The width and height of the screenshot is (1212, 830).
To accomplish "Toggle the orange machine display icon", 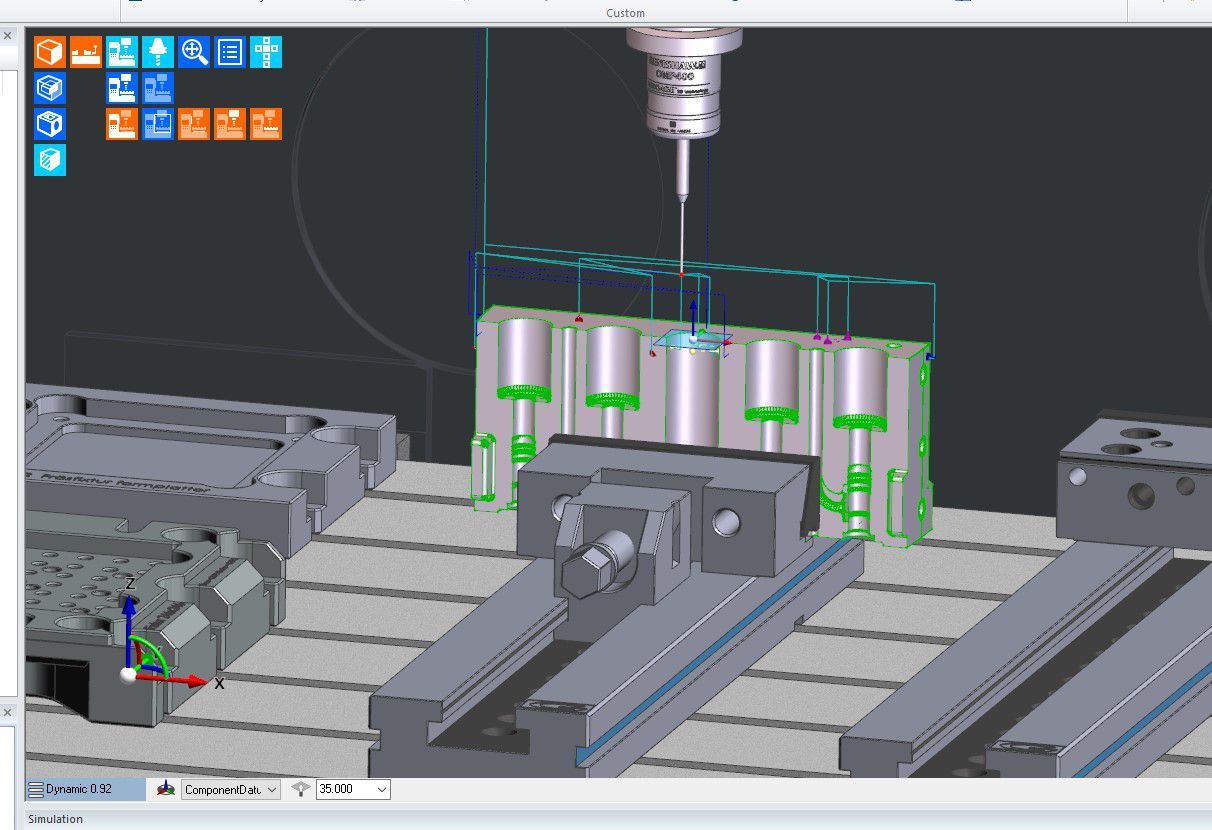I will pyautogui.click(x=122, y=124).
